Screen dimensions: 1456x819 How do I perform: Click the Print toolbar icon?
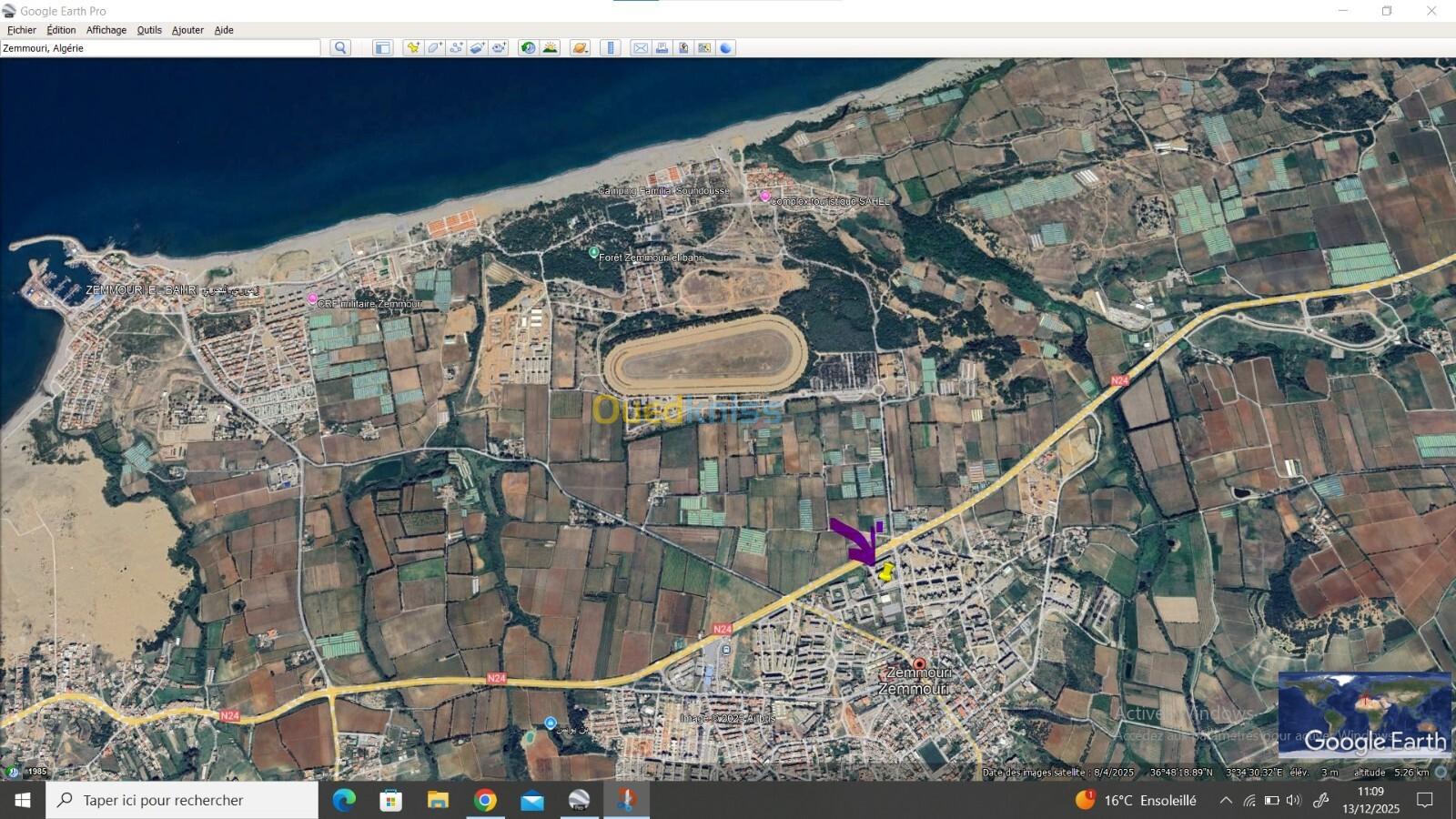[x=662, y=48]
